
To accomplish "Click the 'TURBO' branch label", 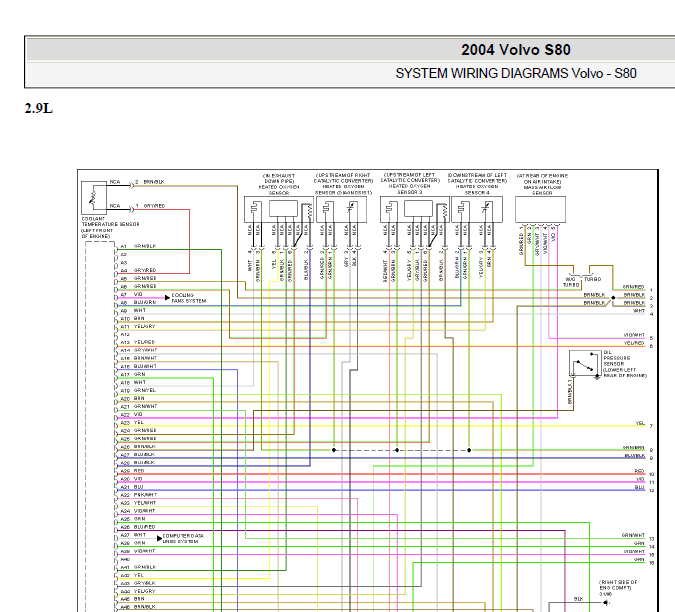I will click(592, 279).
